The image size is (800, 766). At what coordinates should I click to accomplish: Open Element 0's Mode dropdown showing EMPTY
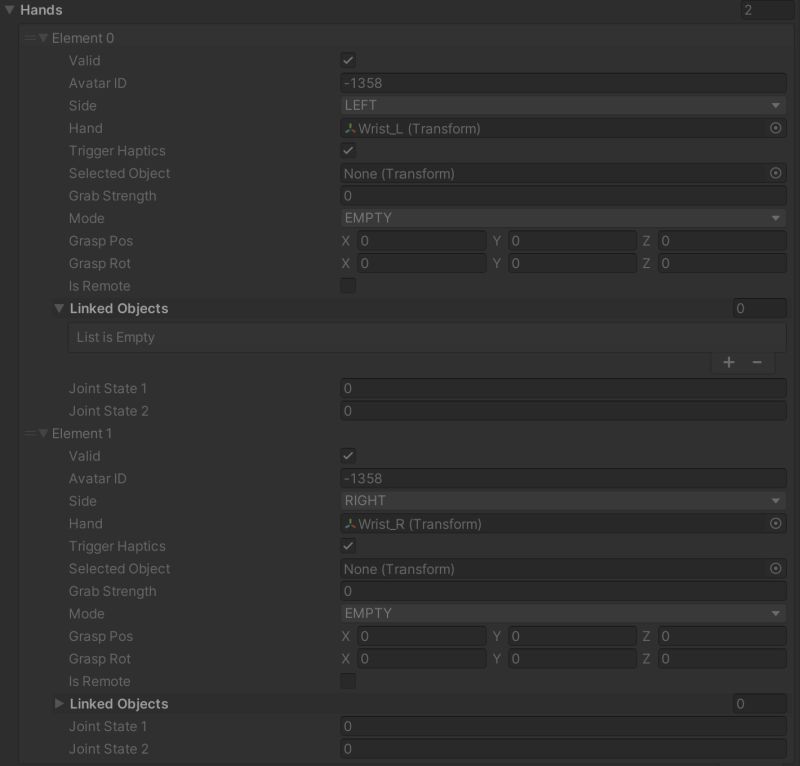pos(560,218)
